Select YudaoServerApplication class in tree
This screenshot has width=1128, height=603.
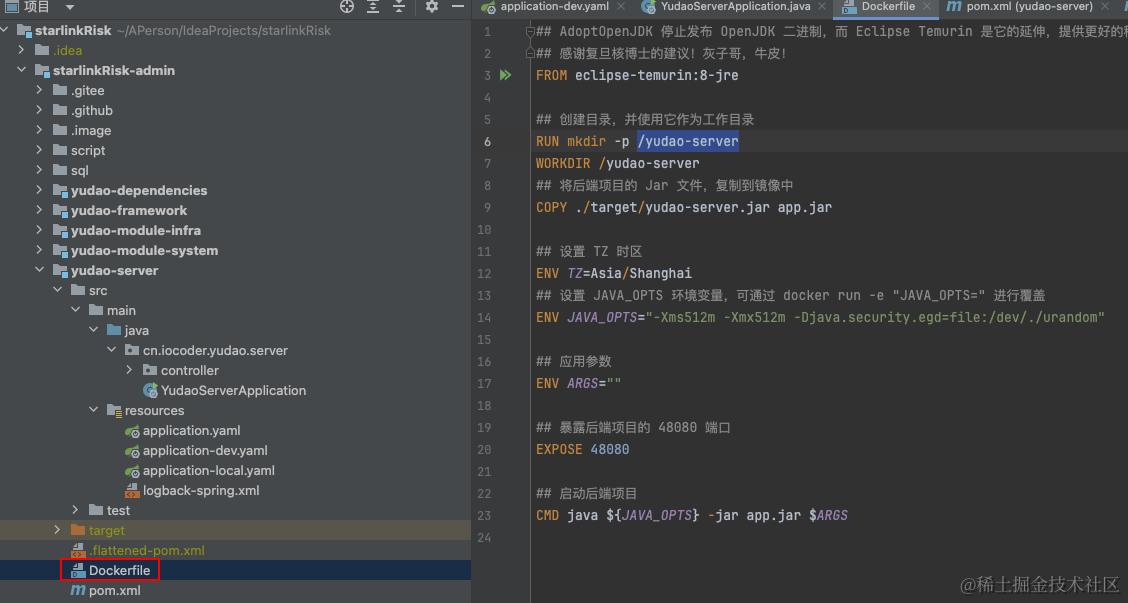pos(233,391)
